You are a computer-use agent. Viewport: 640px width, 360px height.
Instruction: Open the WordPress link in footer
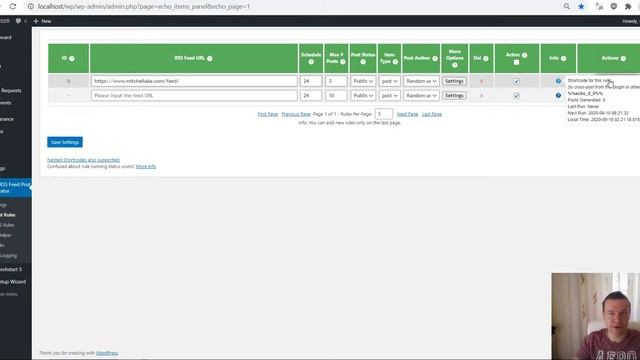107,353
